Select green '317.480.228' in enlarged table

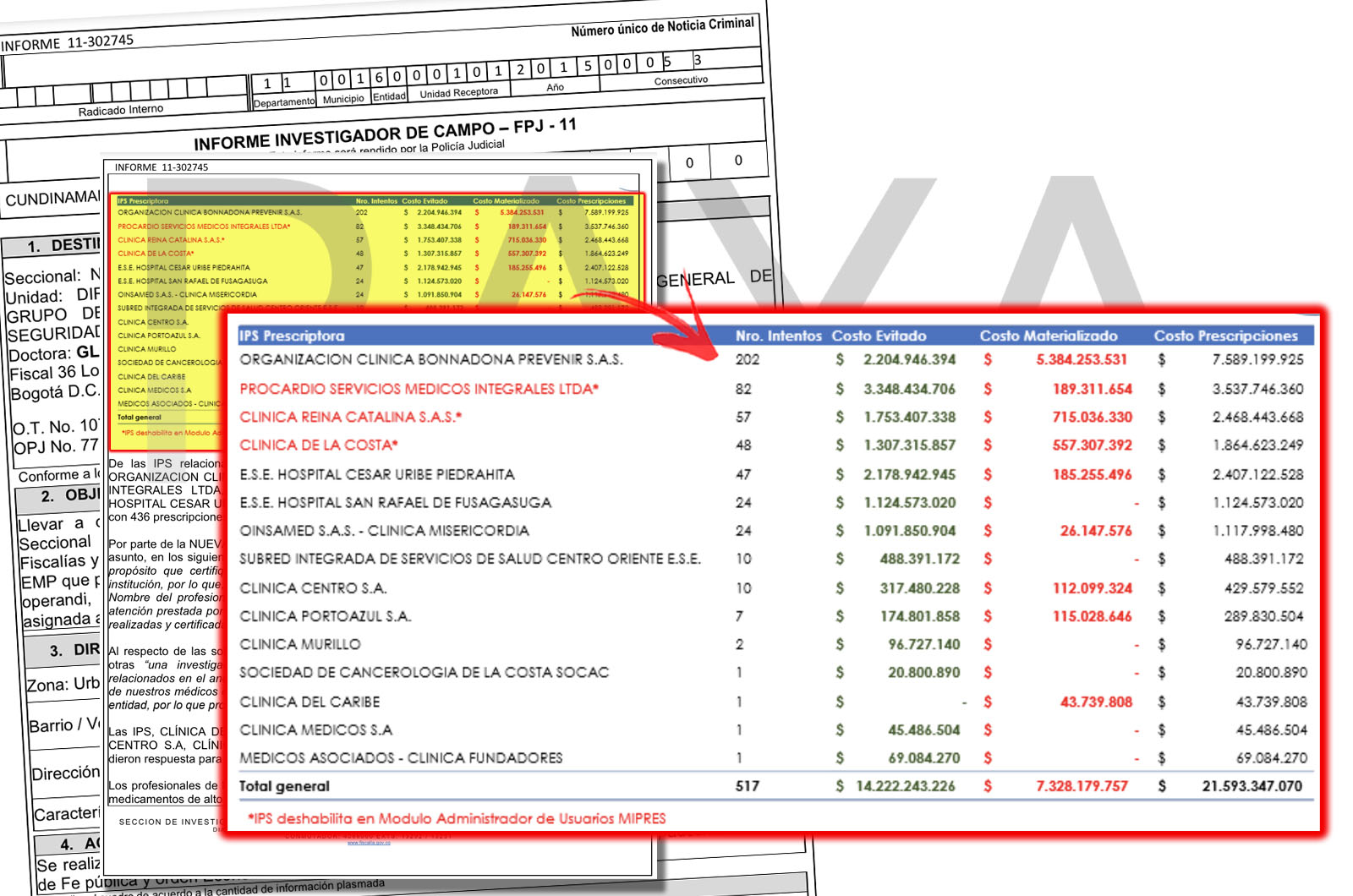pos(920,587)
